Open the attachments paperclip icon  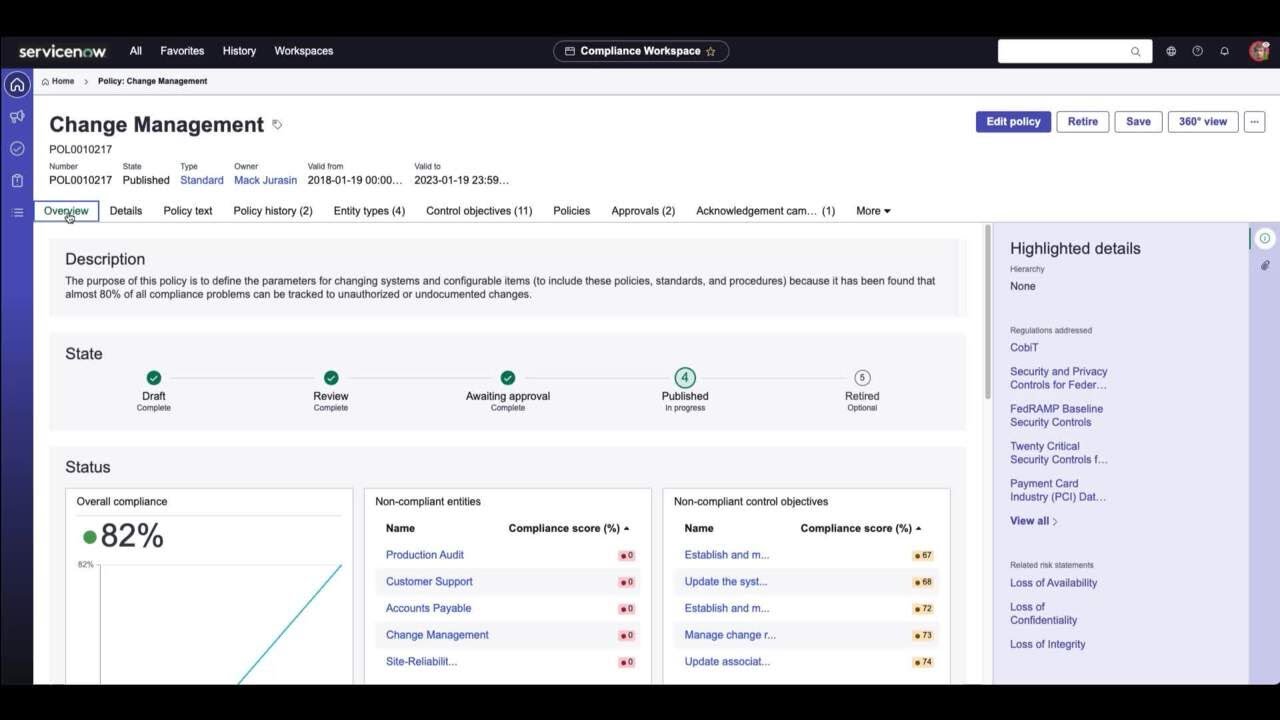click(x=1265, y=266)
